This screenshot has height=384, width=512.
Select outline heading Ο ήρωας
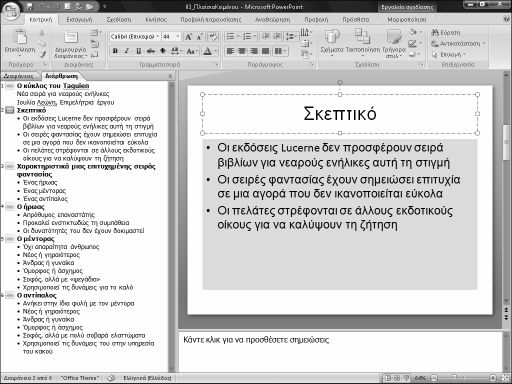tap(30, 207)
